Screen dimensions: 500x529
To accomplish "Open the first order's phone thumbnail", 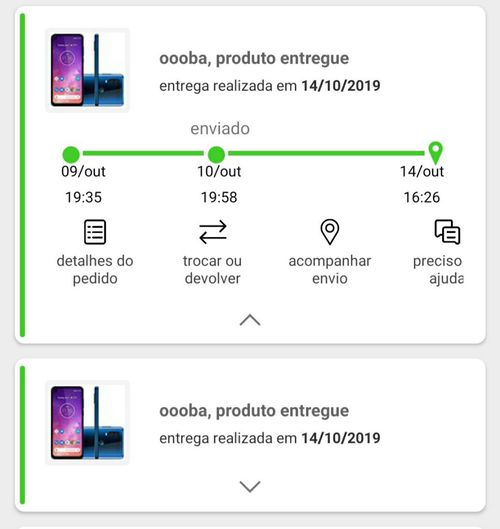I will pos(87,70).
